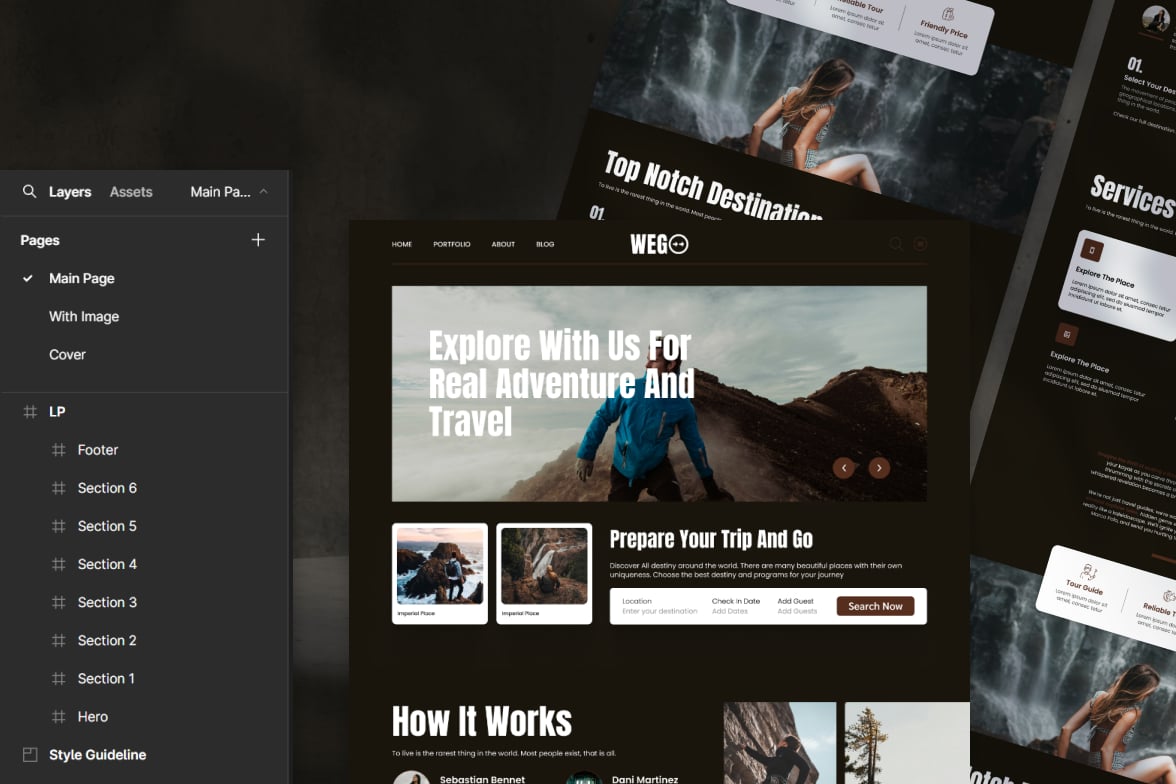Switch to the Assets tab
The width and height of the screenshot is (1176, 784).
point(130,192)
